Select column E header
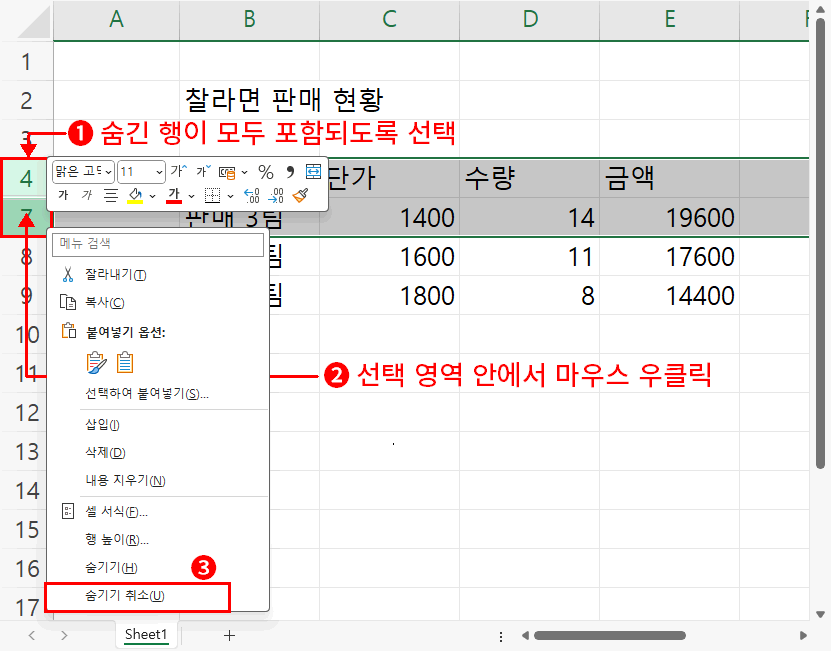 click(669, 20)
